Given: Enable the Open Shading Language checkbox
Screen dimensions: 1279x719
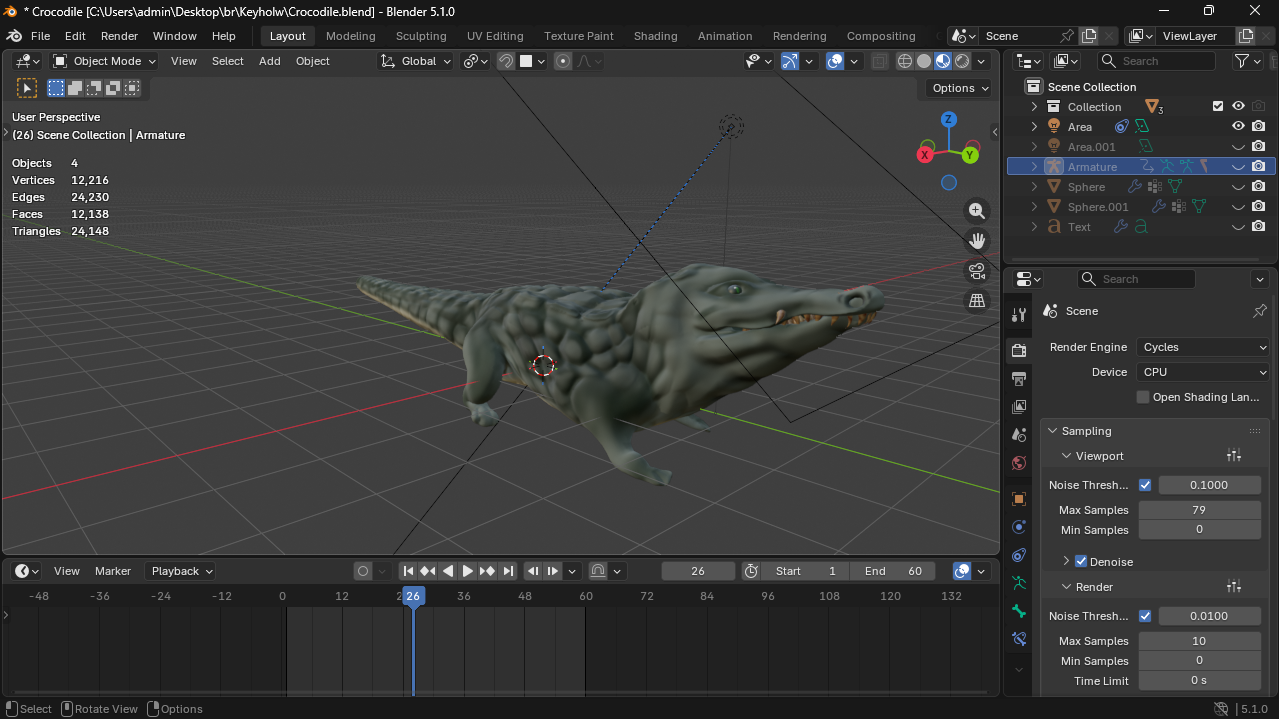Looking at the screenshot, I should 1143,397.
